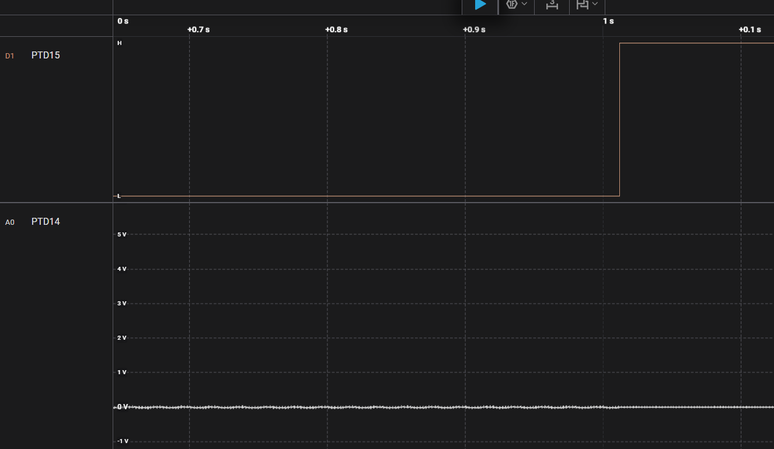
Task: Click the L level marker on PTD15
Action: pos(118,196)
